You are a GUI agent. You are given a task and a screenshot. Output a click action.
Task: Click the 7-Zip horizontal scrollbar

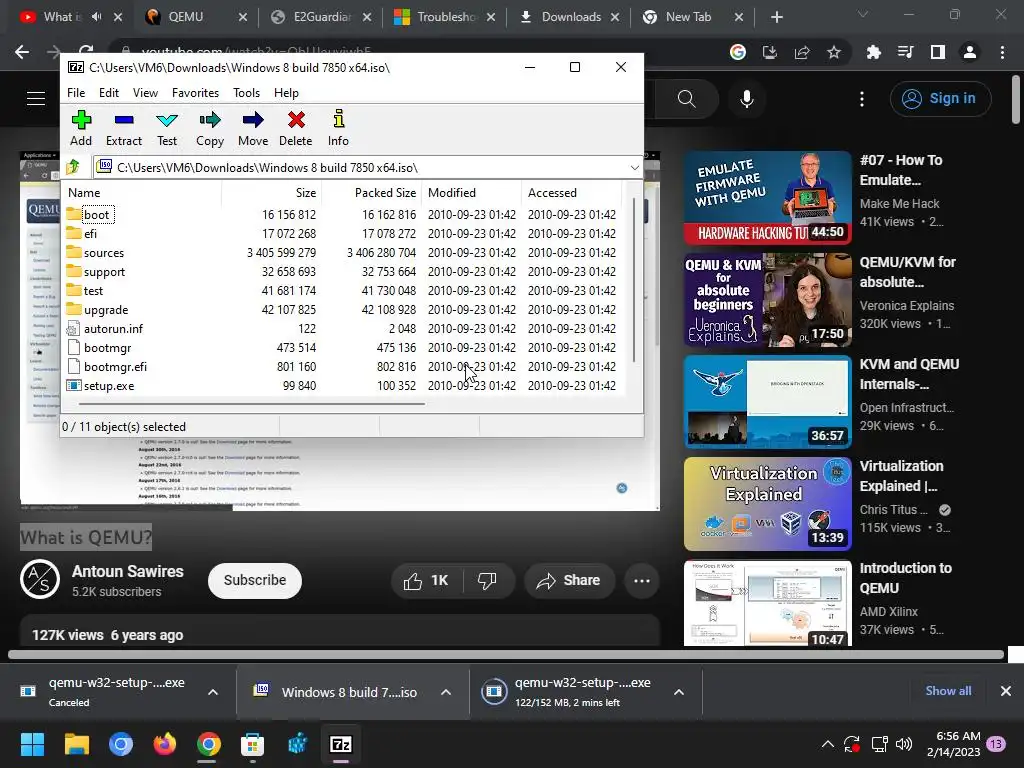tap(252, 404)
